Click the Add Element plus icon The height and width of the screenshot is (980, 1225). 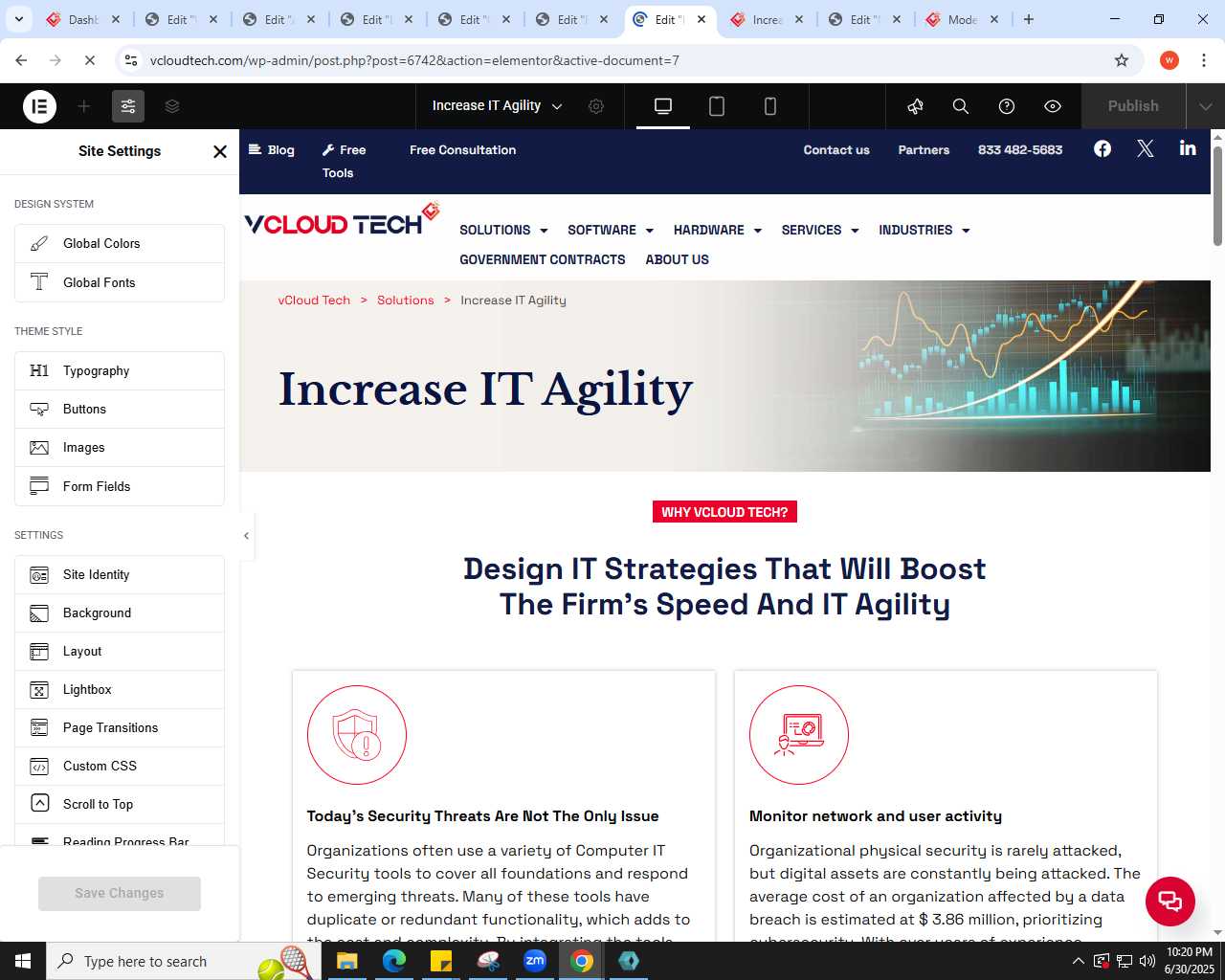coord(84,106)
